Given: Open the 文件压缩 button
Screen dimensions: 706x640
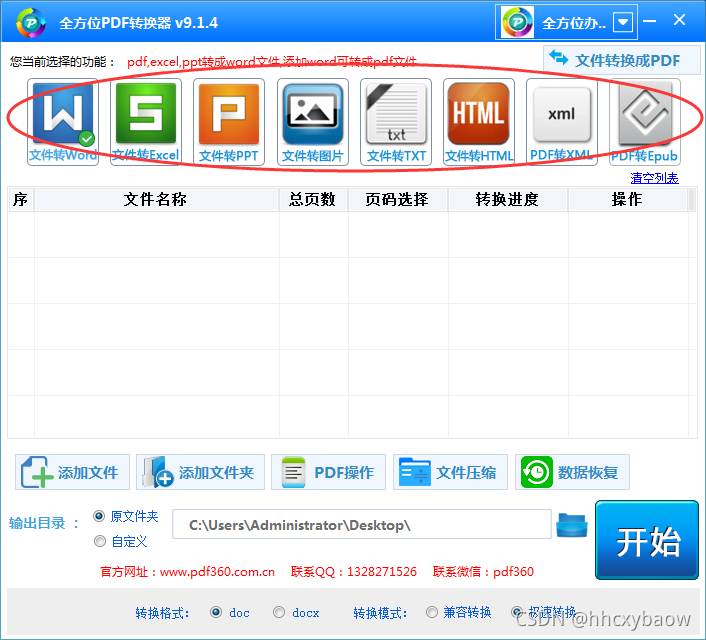Looking at the screenshot, I should (x=450, y=472).
